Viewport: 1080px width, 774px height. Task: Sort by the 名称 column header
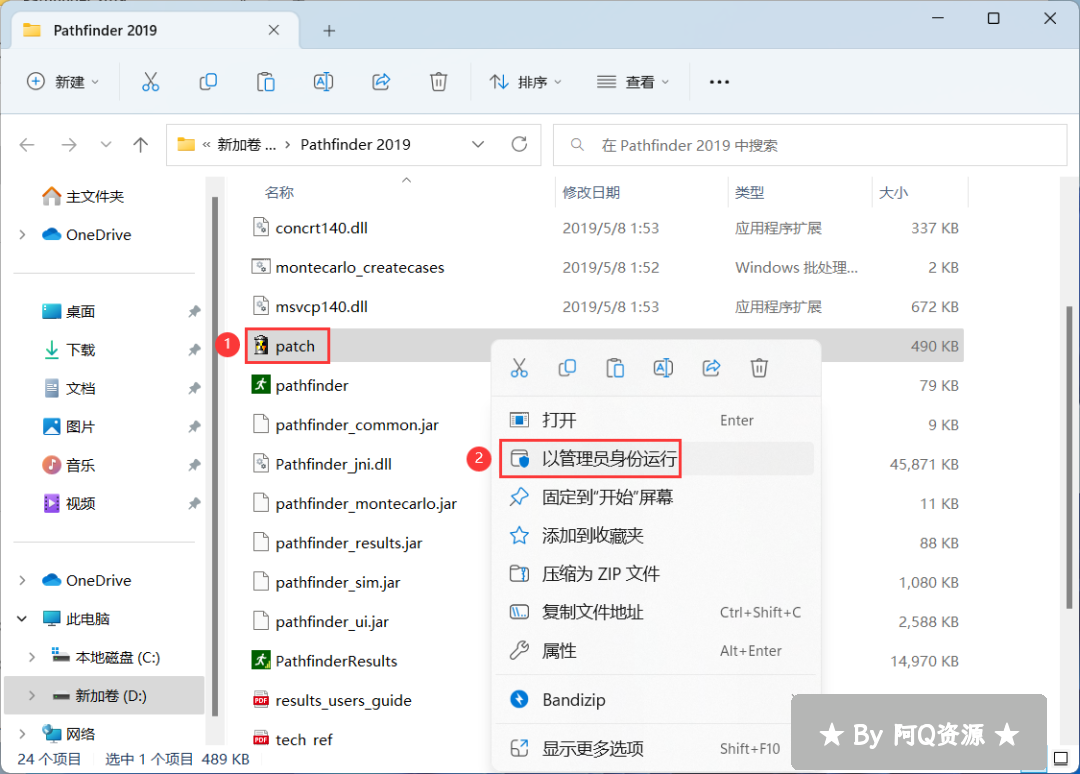tap(279, 193)
